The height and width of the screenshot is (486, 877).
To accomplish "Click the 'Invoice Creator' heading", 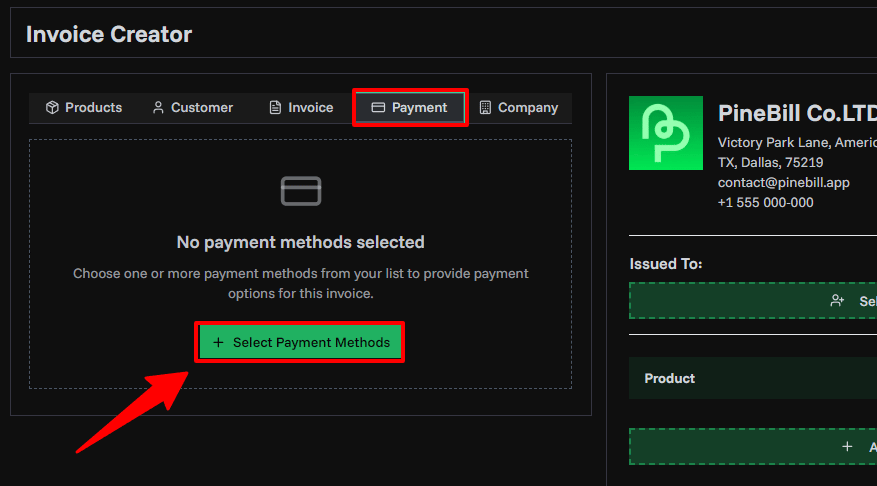I will pyautogui.click(x=109, y=35).
